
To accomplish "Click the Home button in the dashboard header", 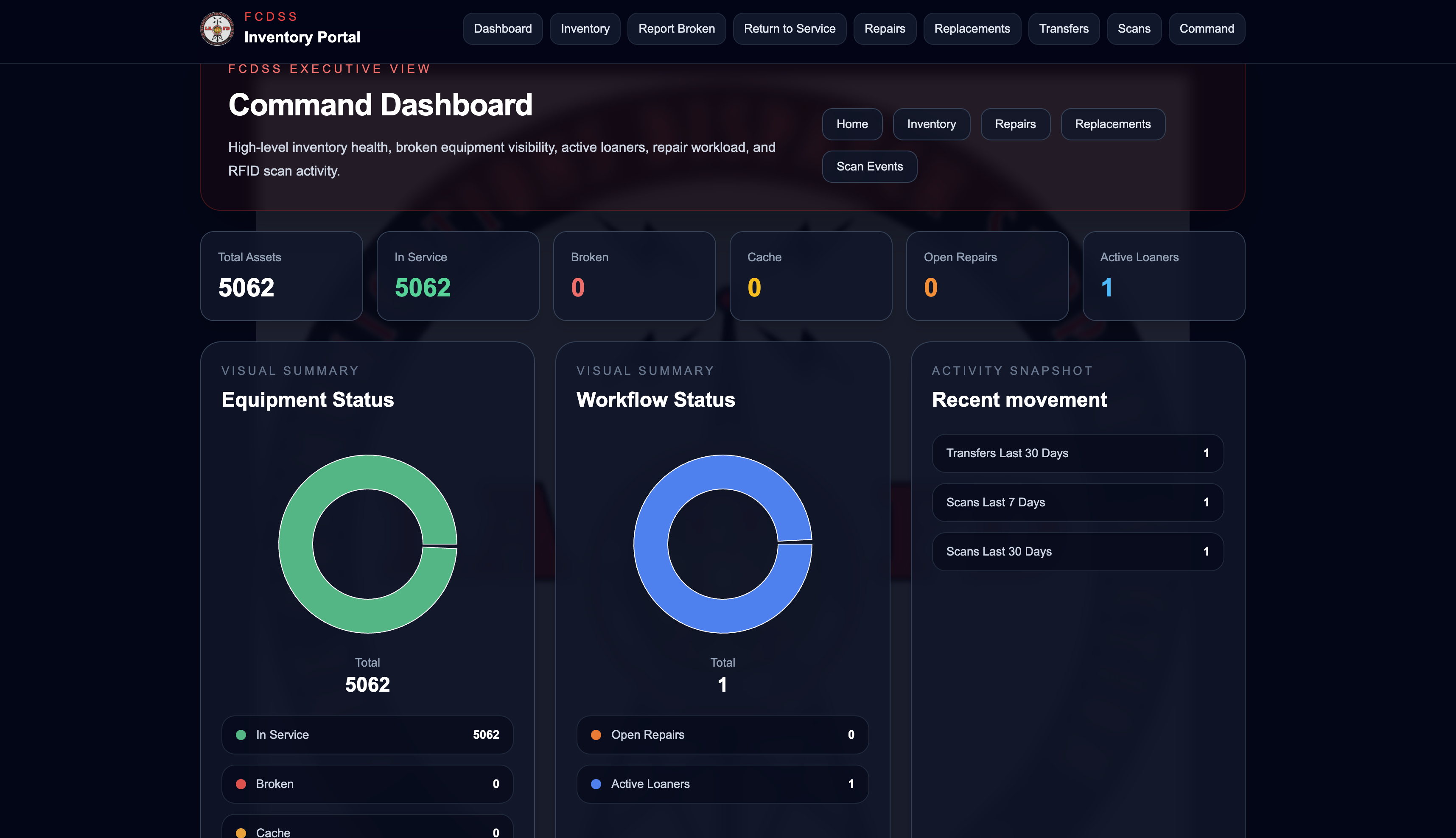I will (x=852, y=124).
